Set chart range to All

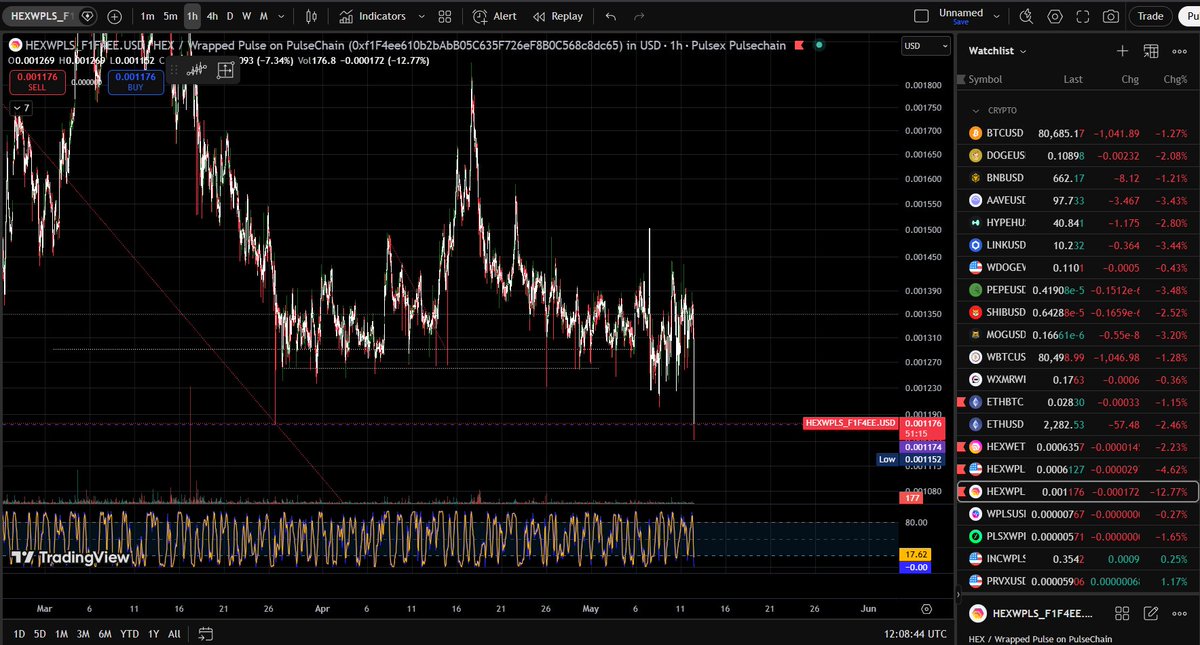pos(174,634)
